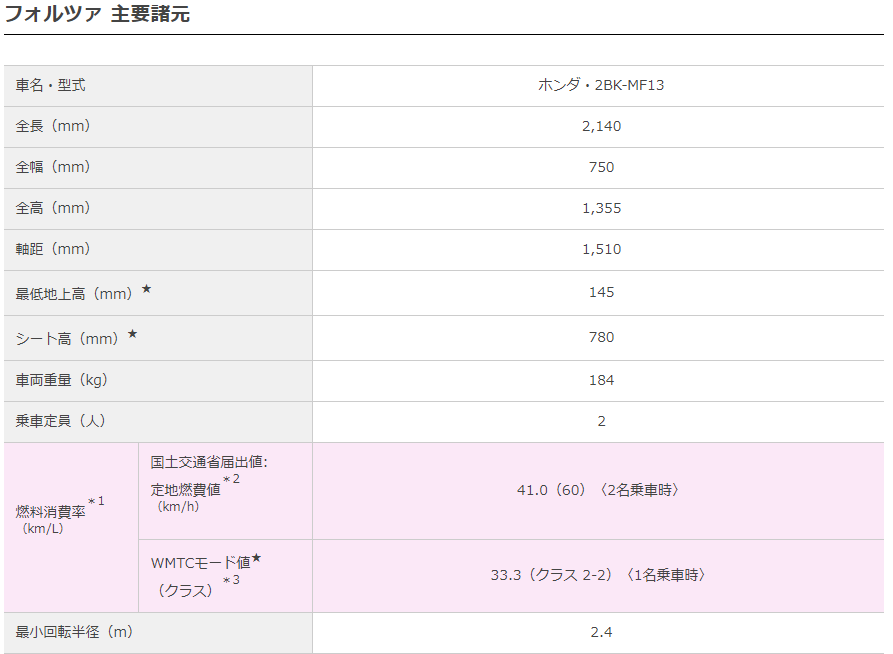This screenshot has width=893, height=654.
Task: Select the wheelbase value '1,510'
Action: tap(601, 250)
